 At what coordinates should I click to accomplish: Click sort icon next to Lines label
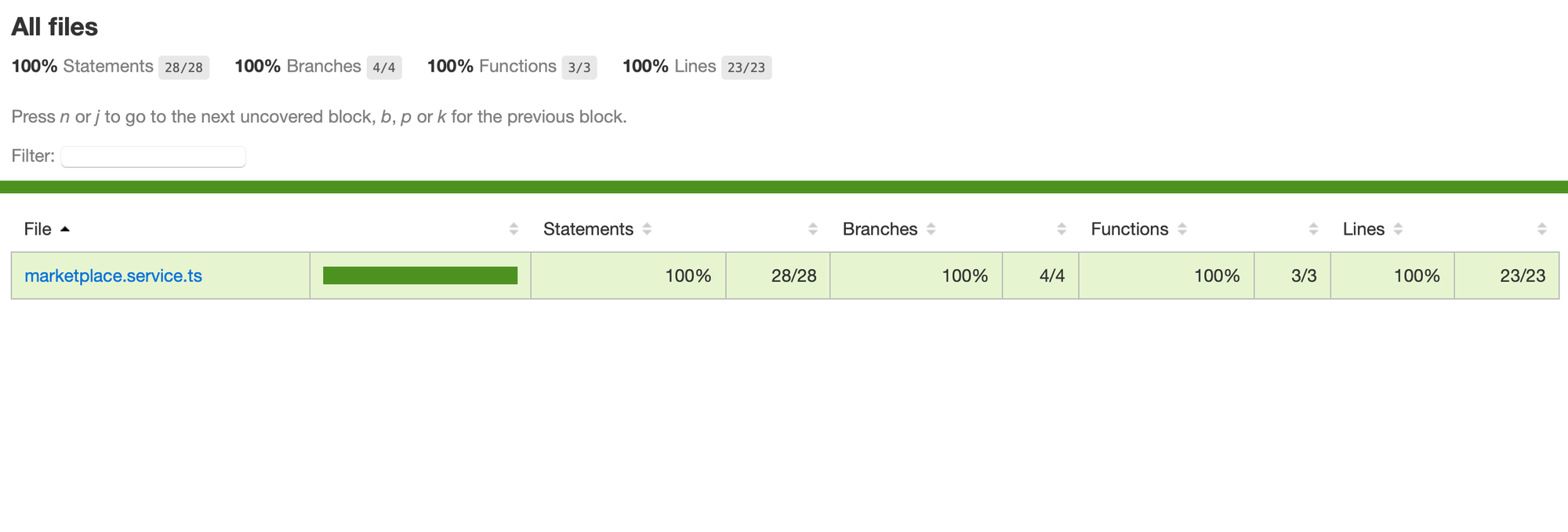1398,229
